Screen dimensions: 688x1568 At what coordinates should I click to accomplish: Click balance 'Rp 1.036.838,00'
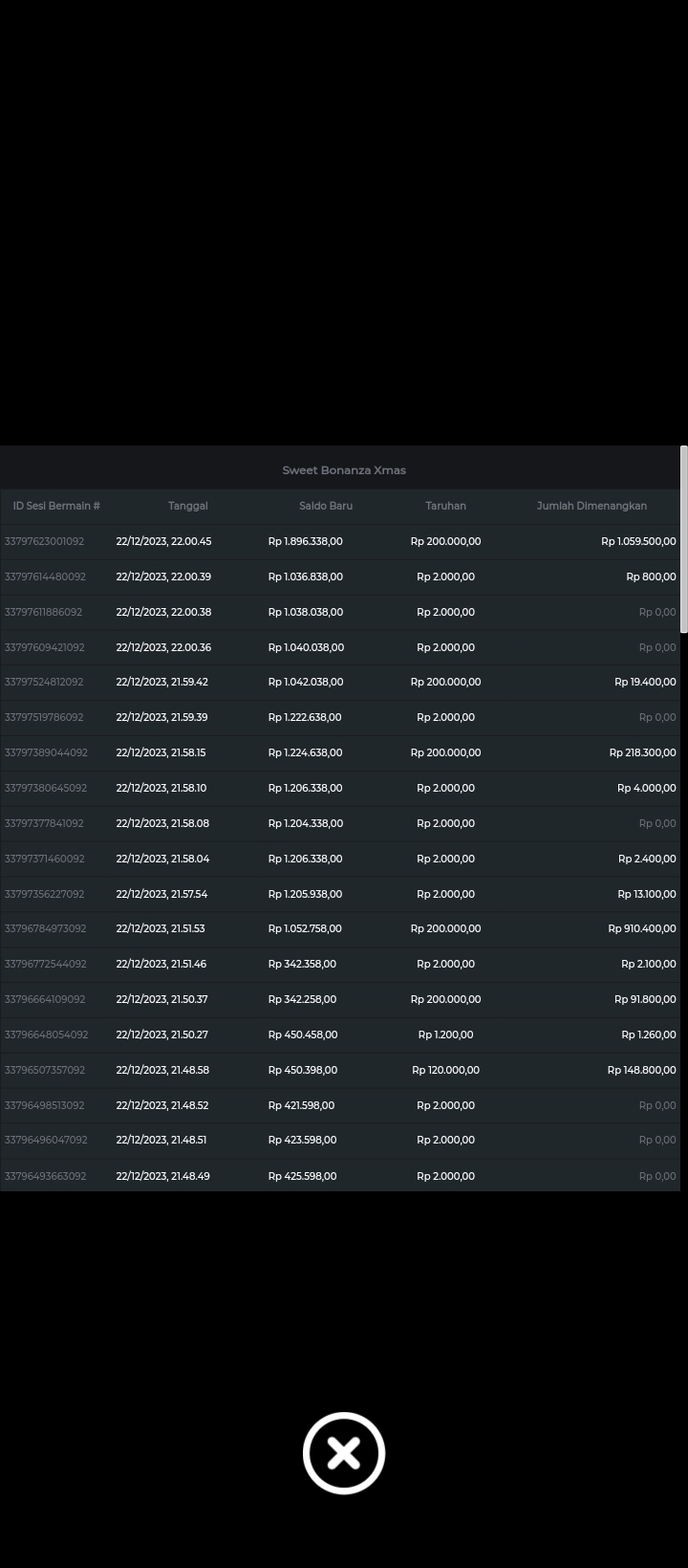click(x=305, y=577)
